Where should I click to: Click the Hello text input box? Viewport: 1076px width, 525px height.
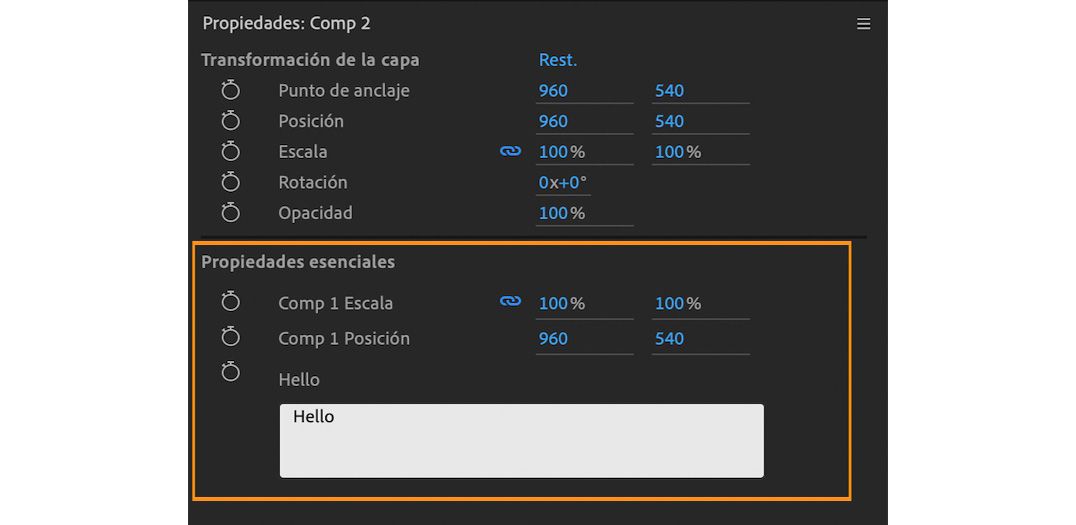point(521,441)
